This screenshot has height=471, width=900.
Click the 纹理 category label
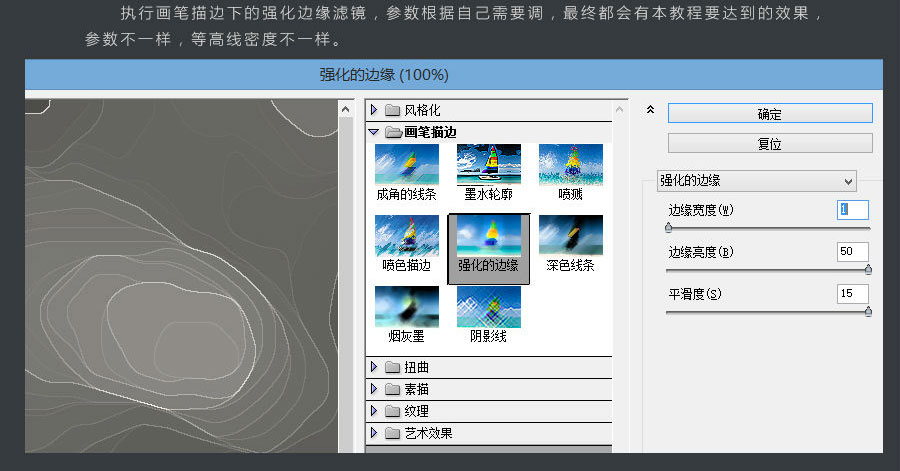(x=416, y=411)
